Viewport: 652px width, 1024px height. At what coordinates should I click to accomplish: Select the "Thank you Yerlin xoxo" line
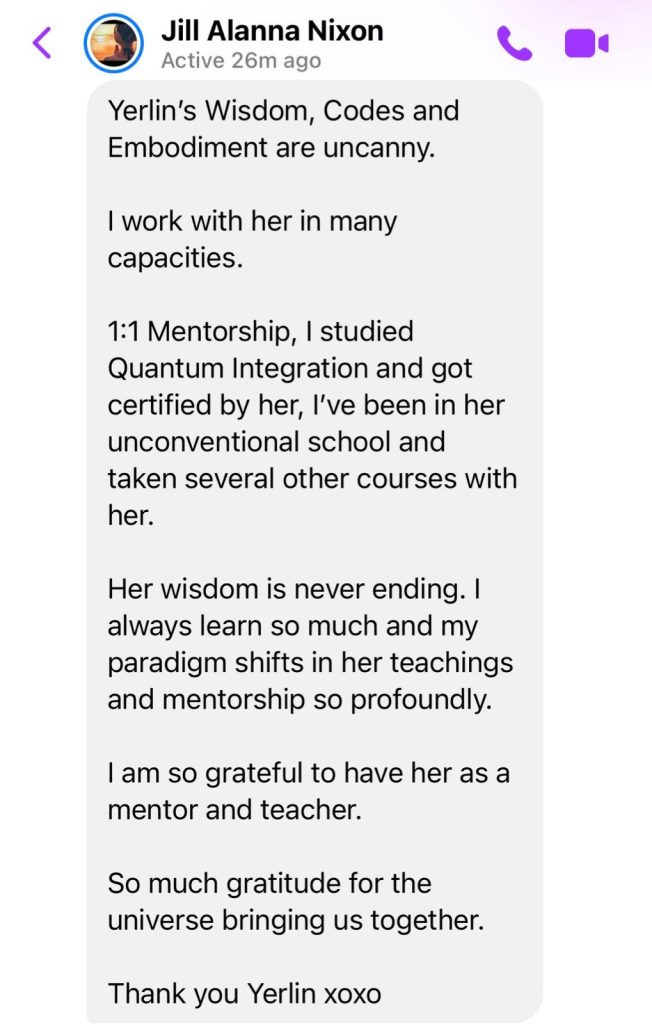click(245, 994)
